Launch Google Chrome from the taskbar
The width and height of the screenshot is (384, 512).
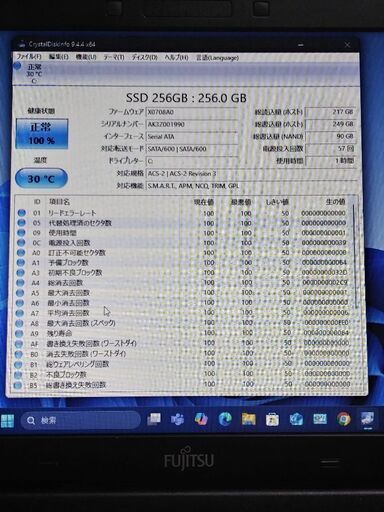tap(344, 419)
